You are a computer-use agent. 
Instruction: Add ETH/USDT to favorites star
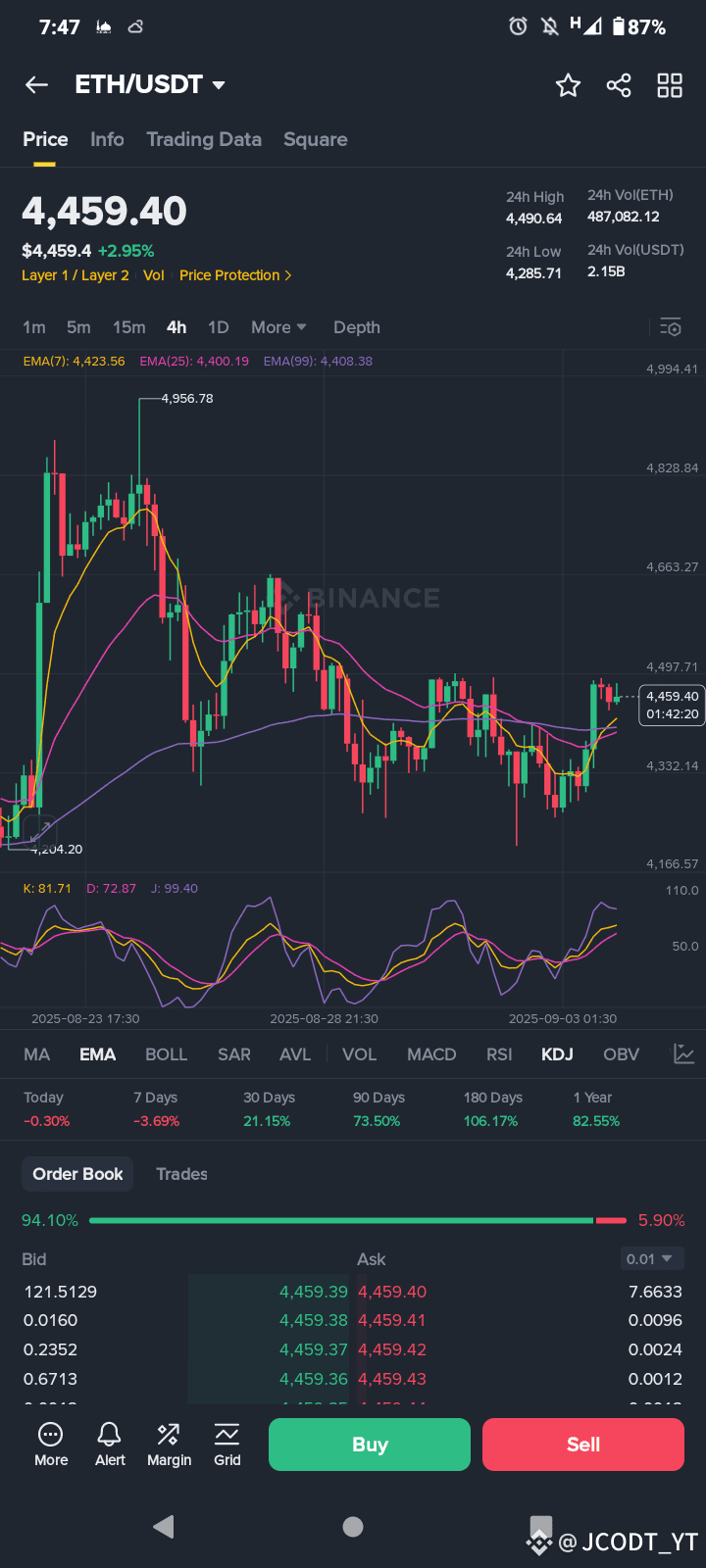tap(568, 85)
